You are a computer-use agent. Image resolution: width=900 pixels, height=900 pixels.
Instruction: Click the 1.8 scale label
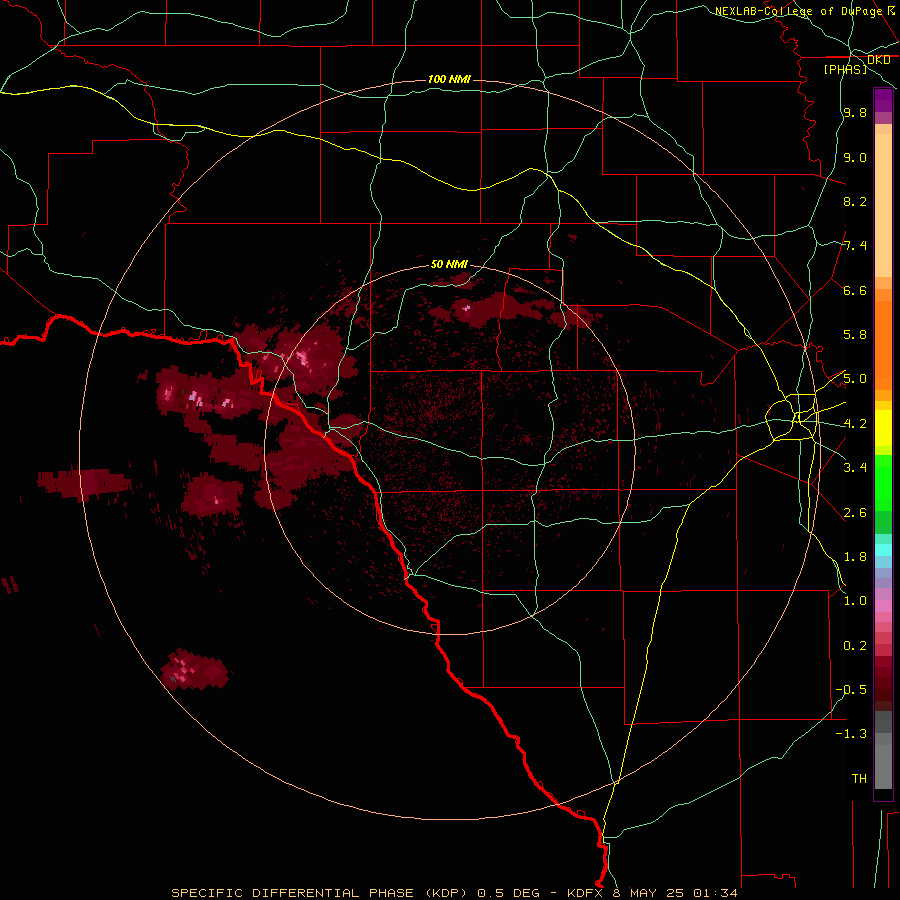click(x=855, y=557)
